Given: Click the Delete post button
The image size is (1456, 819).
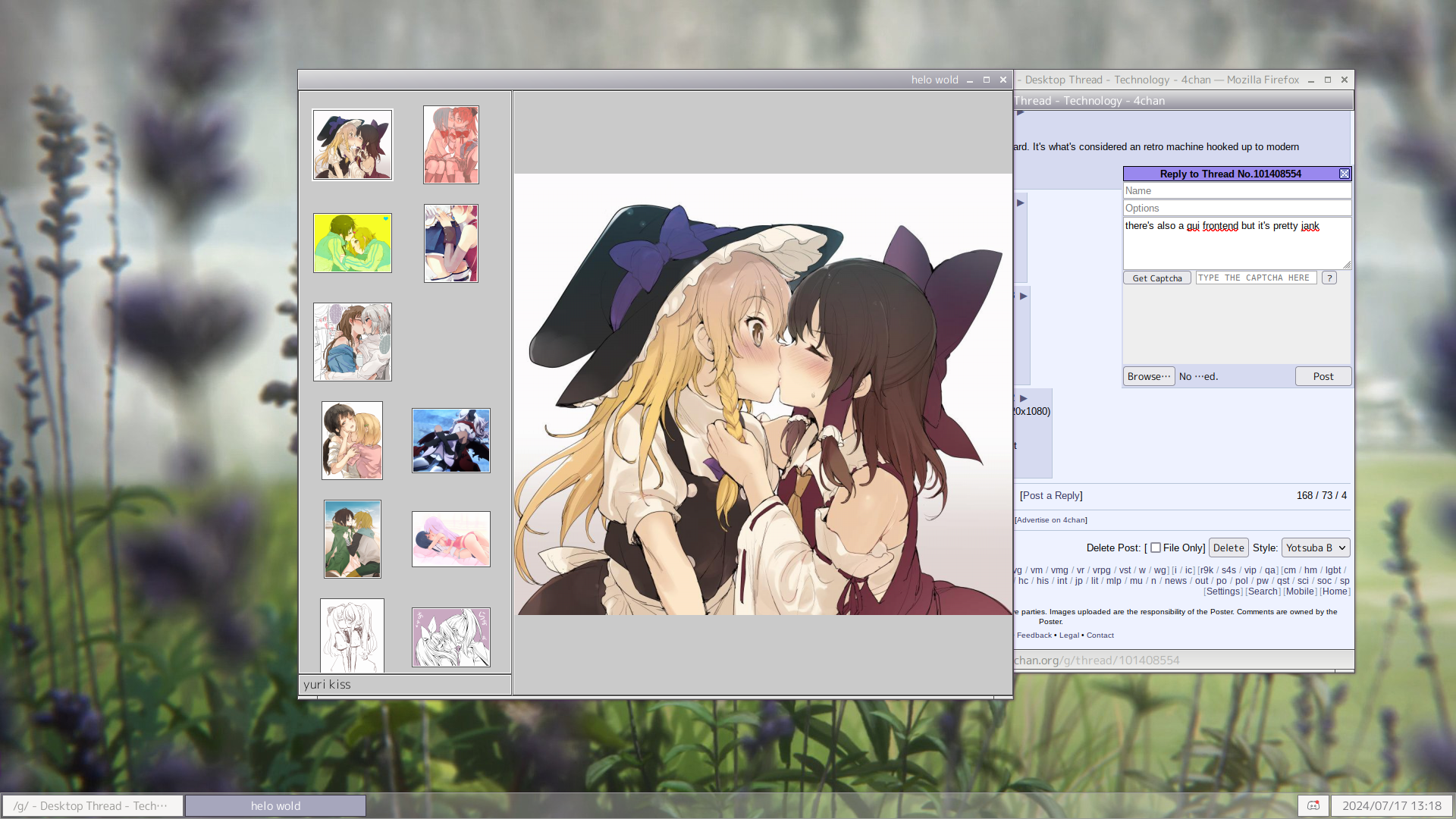Looking at the screenshot, I should click(x=1228, y=548).
